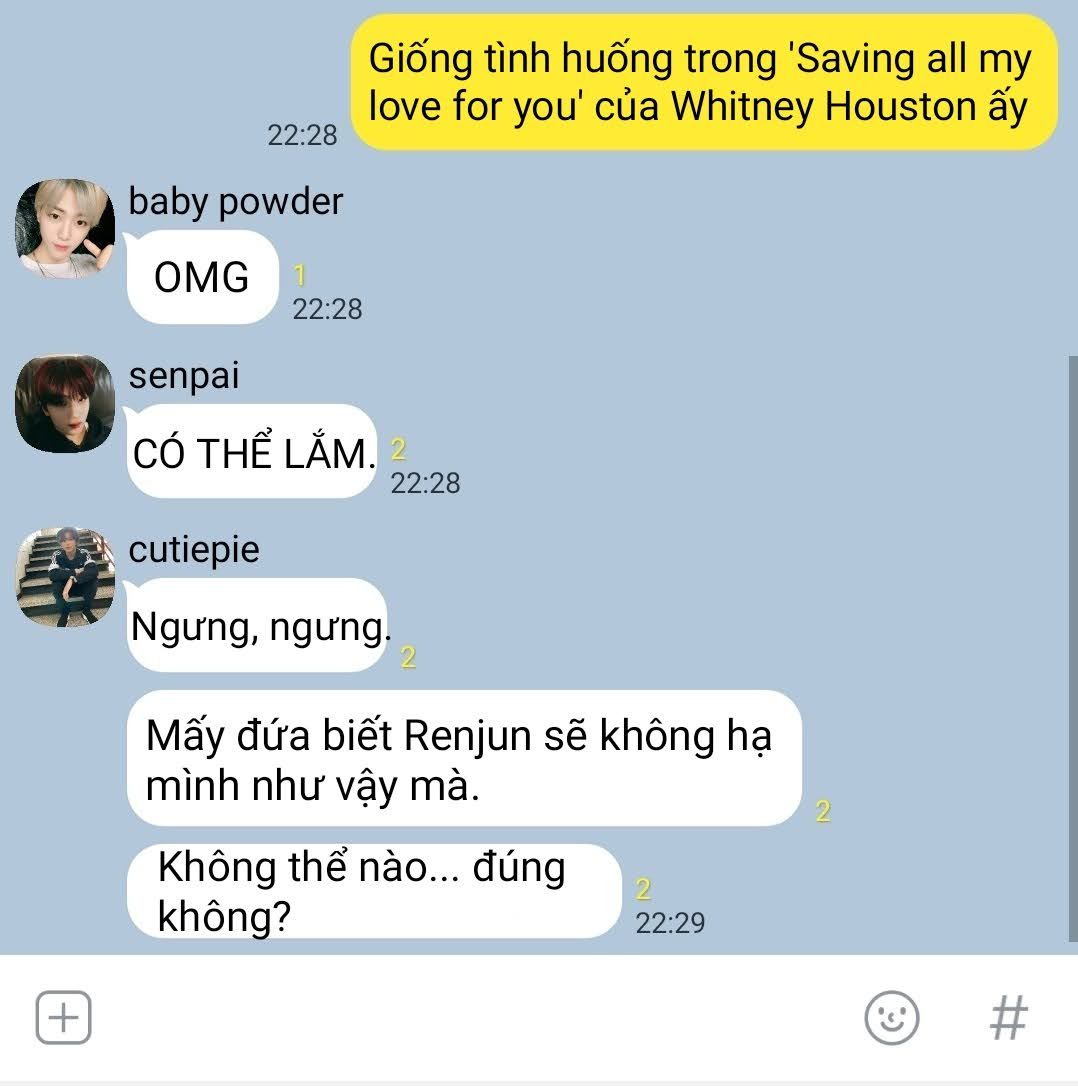Tap the hashtag search icon
Image resolution: width=1078 pixels, height=1086 pixels.
point(1009,1017)
